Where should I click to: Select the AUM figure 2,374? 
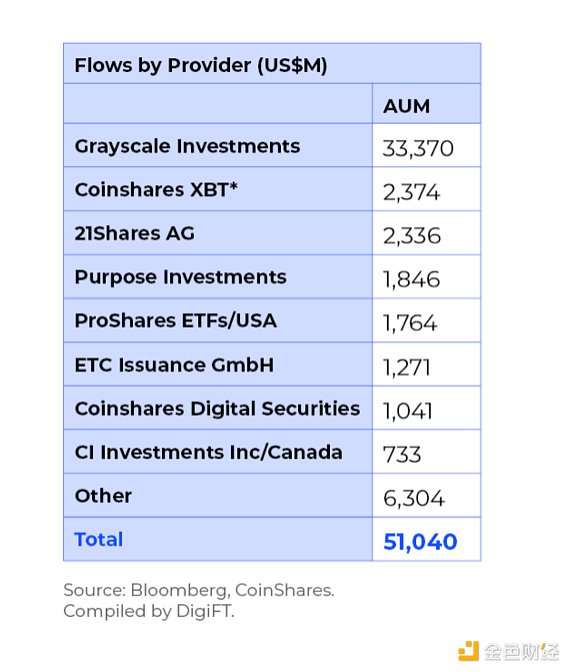coord(411,192)
